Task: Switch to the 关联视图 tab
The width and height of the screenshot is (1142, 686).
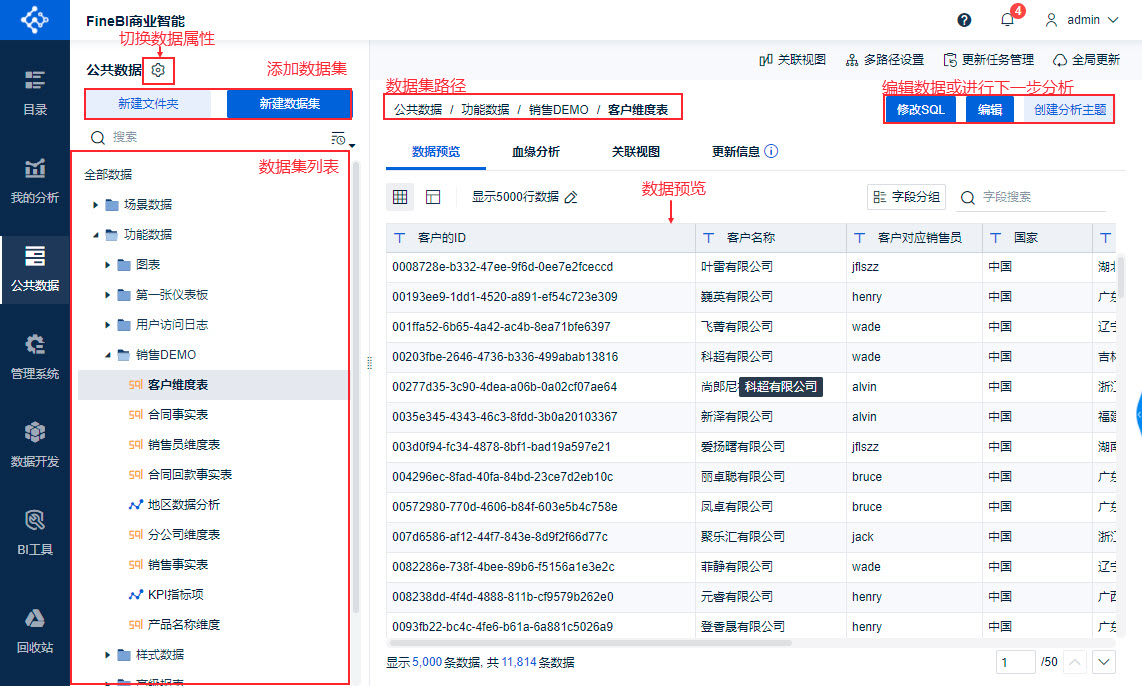Action: (x=635, y=151)
